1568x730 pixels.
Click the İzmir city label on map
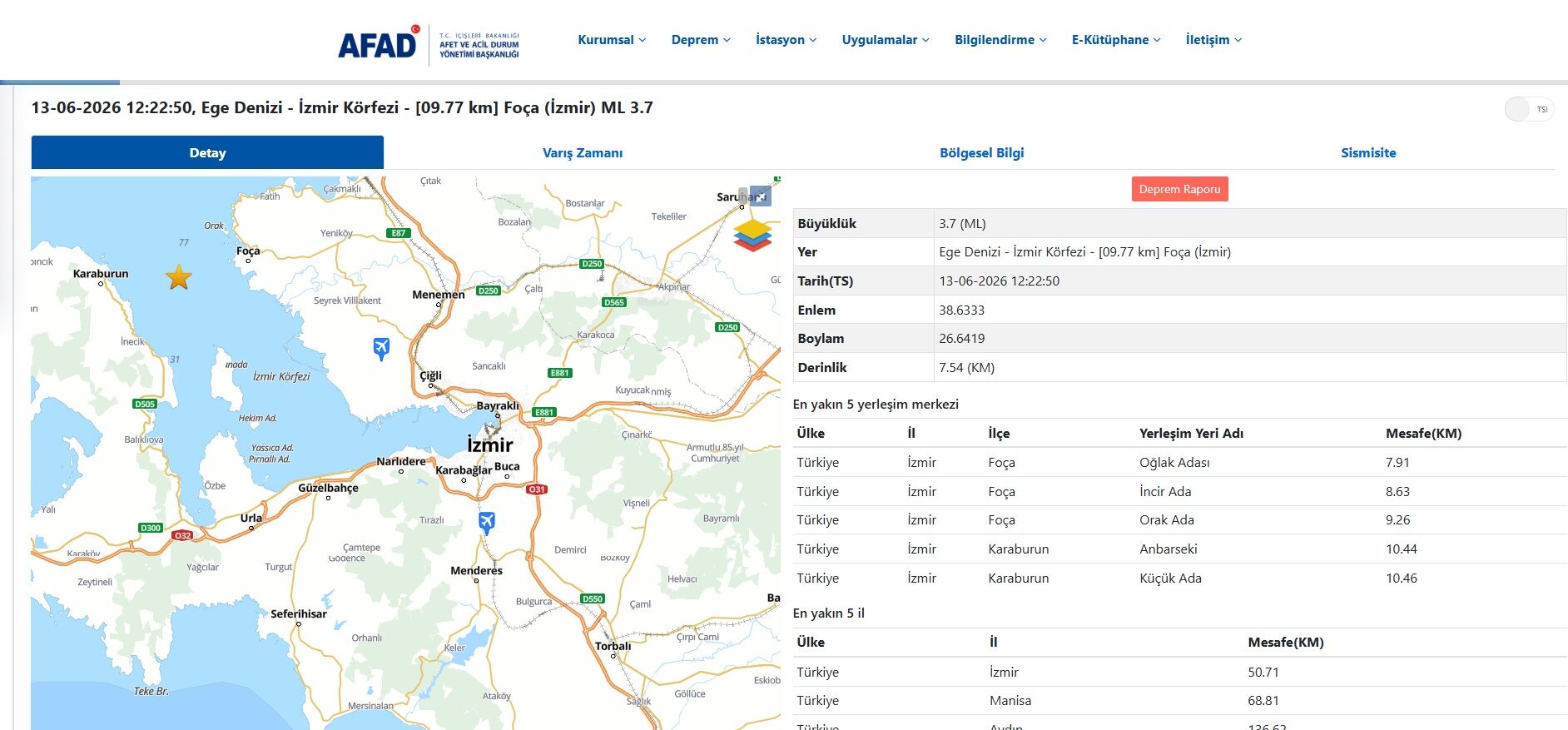pos(489,444)
